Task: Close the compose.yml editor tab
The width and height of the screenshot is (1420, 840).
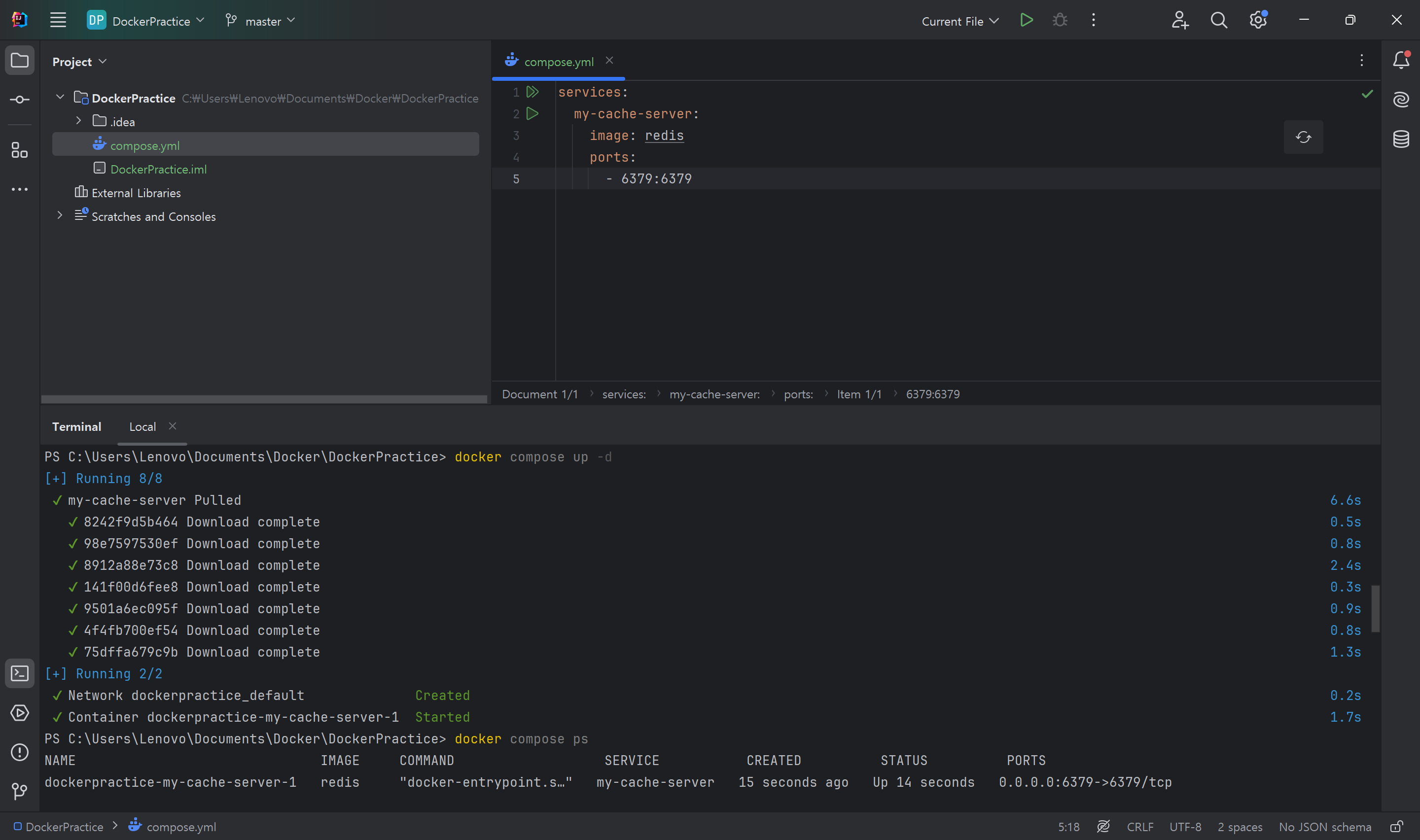Action: 609,60
